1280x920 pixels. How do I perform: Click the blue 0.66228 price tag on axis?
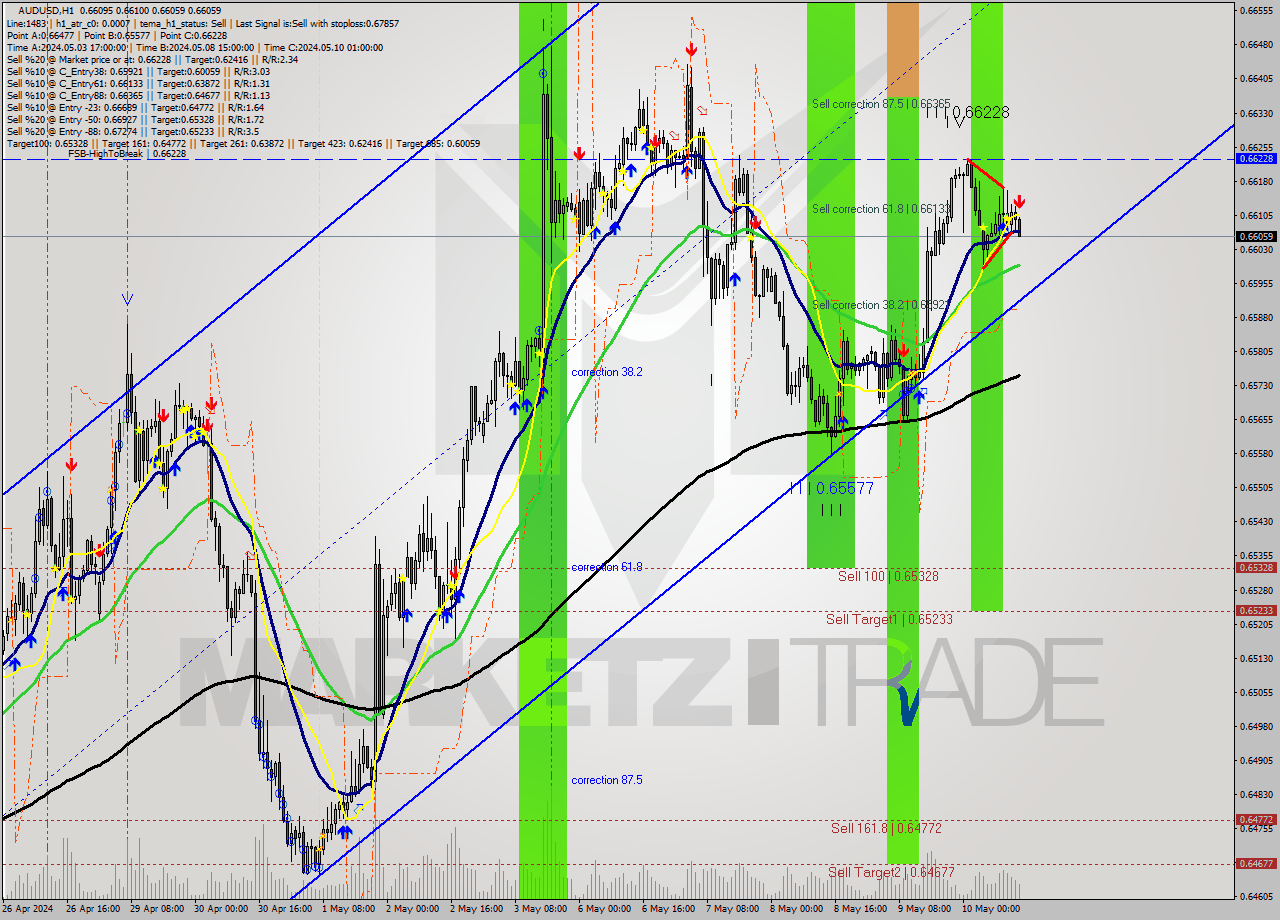pyautogui.click(x=1255, y=158)
